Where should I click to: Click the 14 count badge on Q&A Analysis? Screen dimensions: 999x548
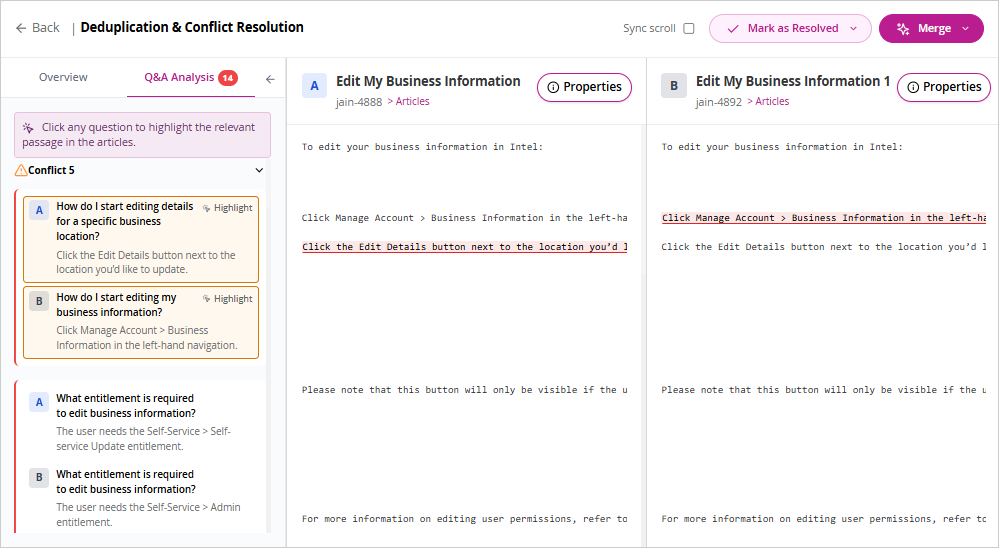(x=228, y=78)
